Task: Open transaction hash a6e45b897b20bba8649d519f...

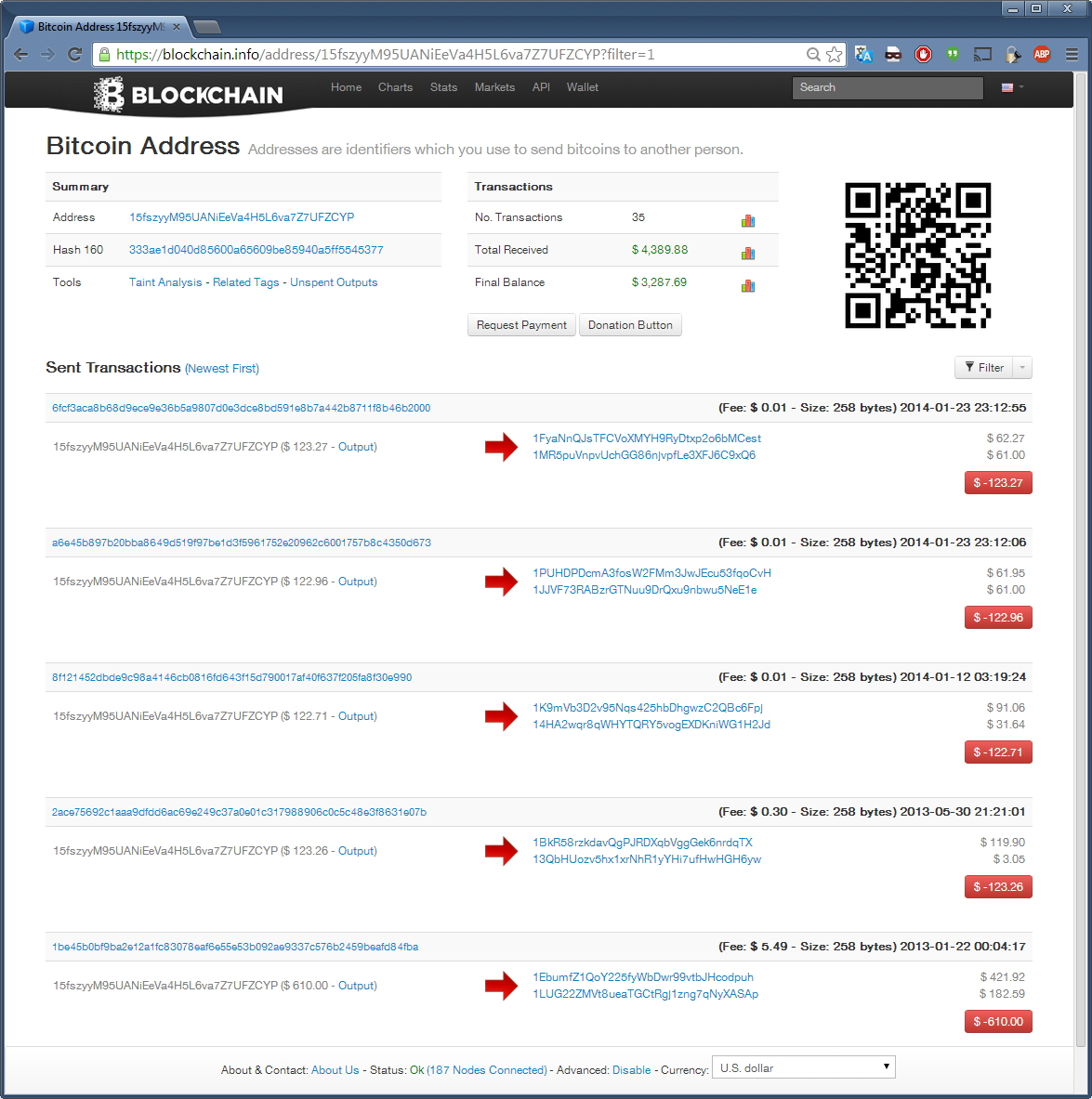Action: (242, 543)
